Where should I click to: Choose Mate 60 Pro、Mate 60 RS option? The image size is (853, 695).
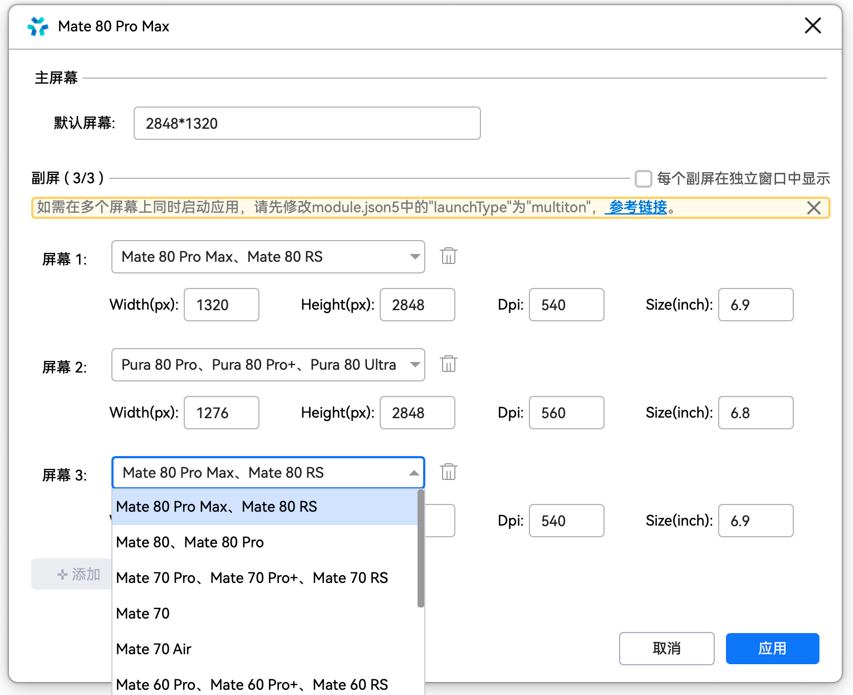click(x=251, y=684)
